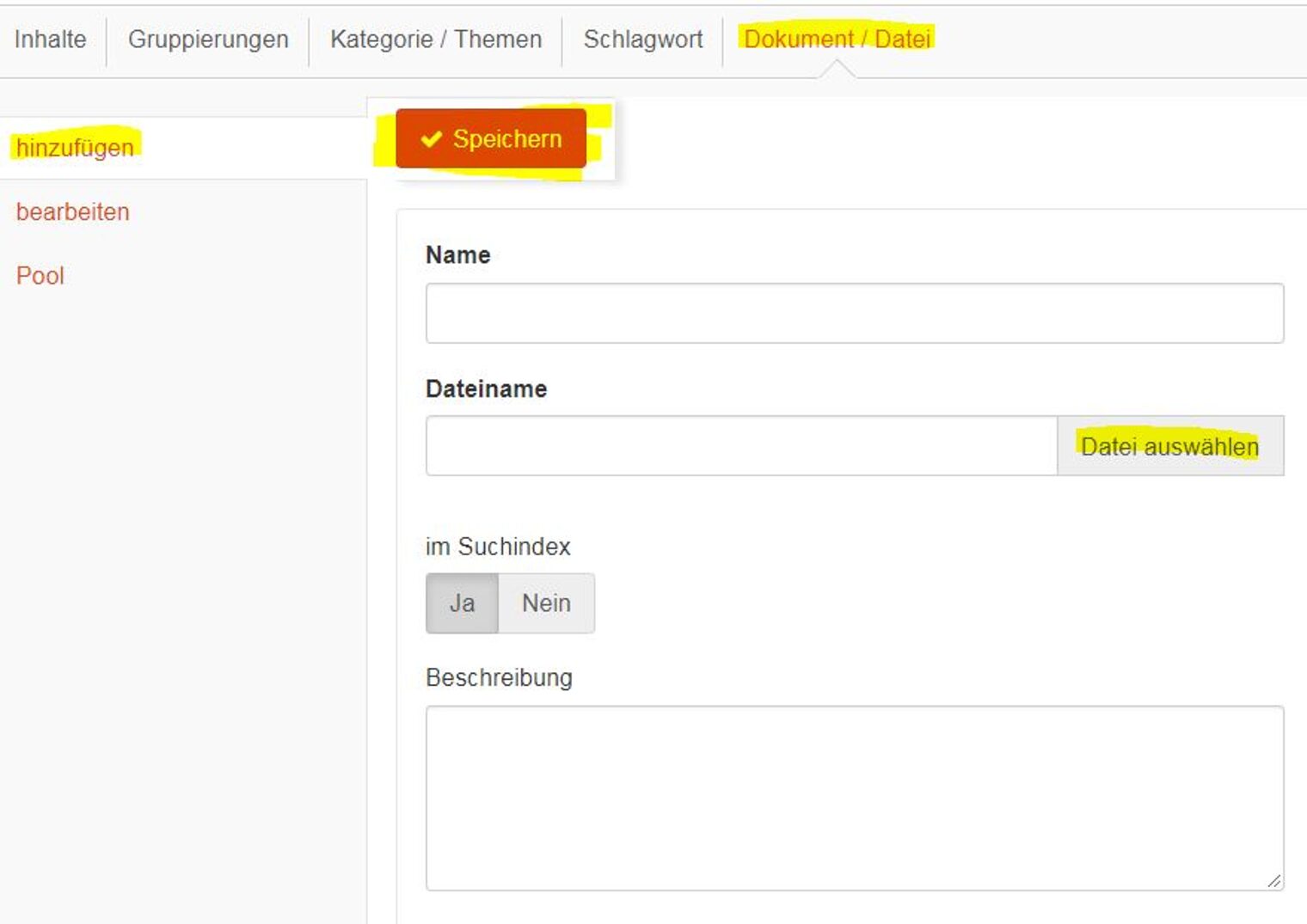Viewport: 1307px width, 924px height.
Task: Open the Dokument / Datei tab
Action: coord(838,39)
